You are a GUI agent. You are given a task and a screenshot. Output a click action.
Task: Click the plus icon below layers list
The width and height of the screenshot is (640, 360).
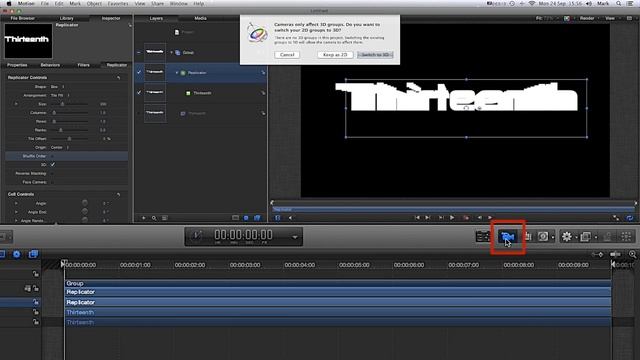144,218
